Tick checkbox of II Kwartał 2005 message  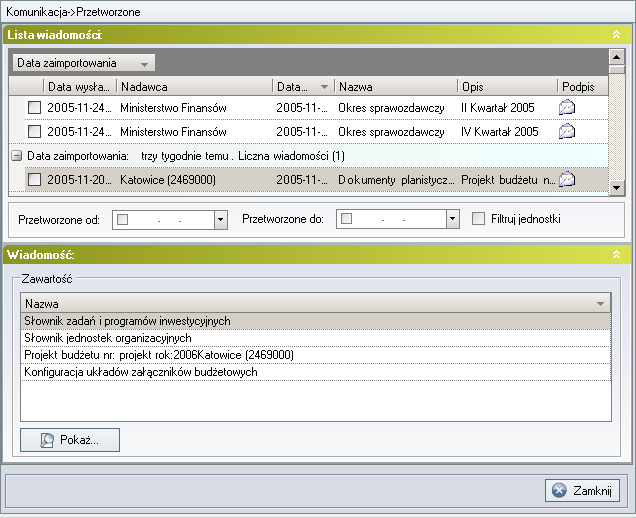(x=34, y=107)
